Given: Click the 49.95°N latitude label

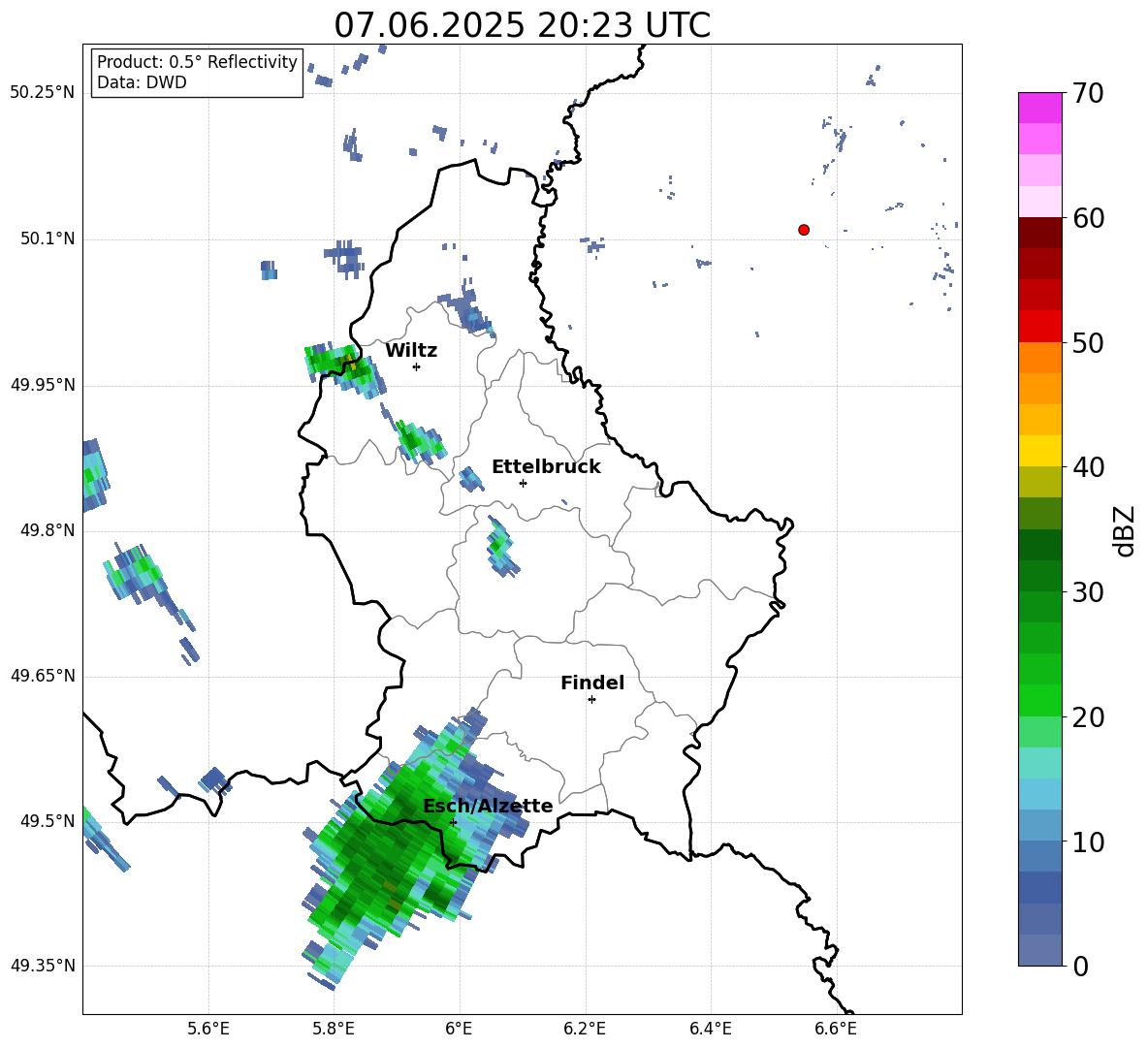Looking at the screenshot, I should pos(43,385).
